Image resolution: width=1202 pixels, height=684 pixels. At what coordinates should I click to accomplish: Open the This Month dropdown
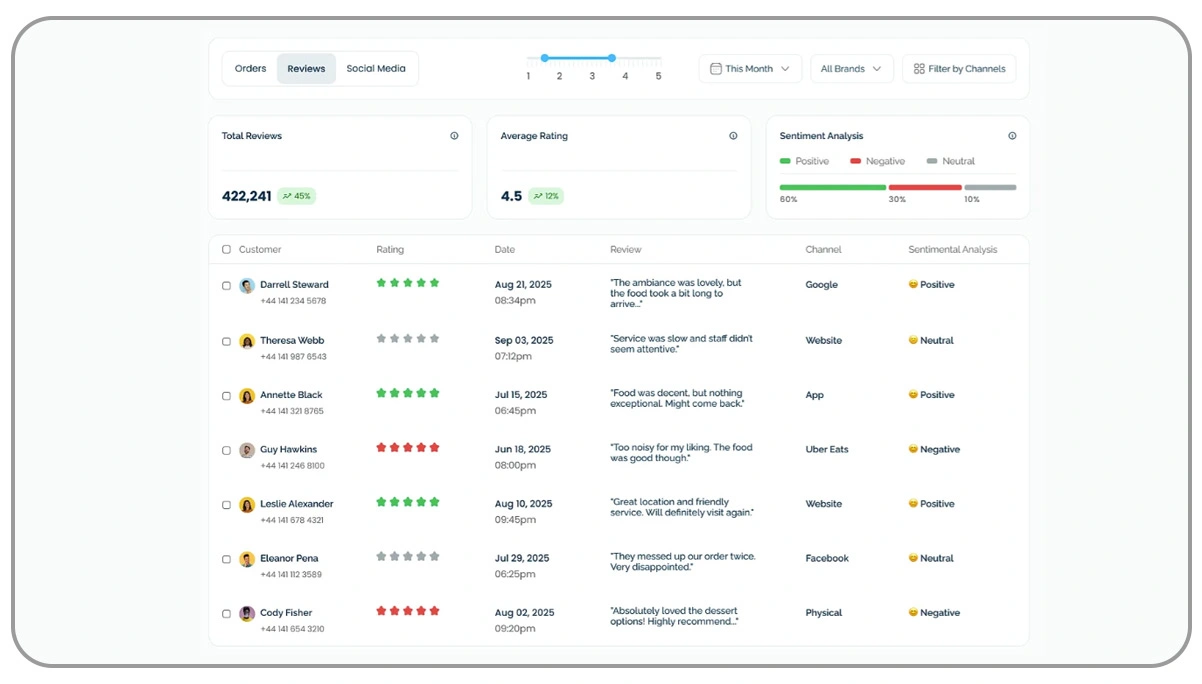pyautogui.click(x=750, y=68)
